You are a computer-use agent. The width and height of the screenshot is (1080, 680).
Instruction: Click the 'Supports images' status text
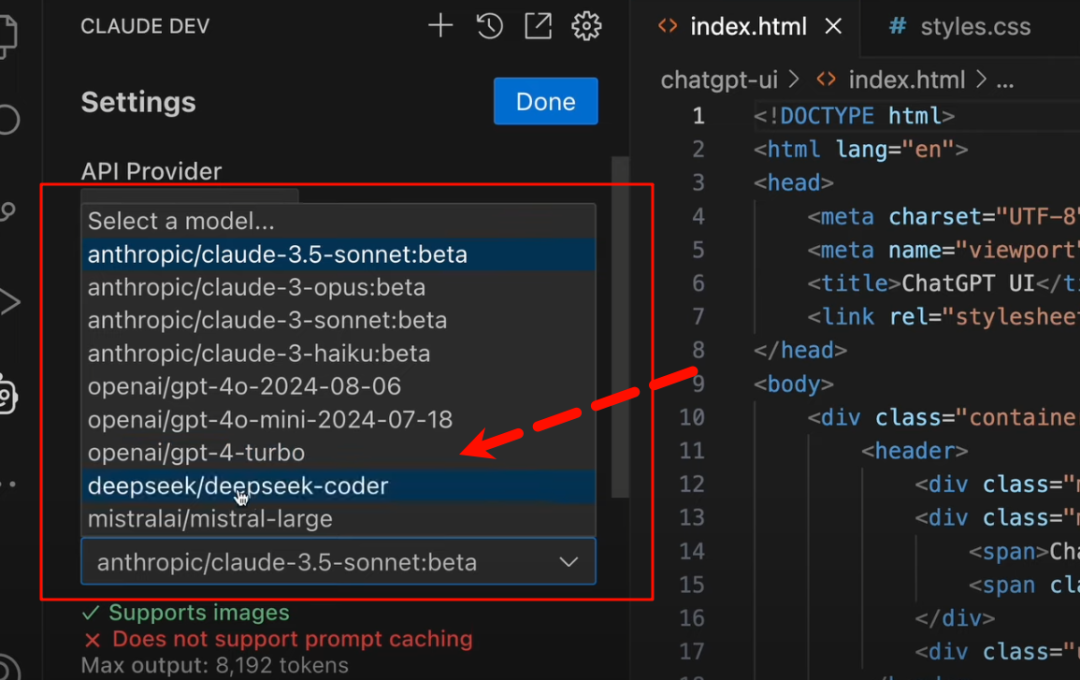[198, 612]
